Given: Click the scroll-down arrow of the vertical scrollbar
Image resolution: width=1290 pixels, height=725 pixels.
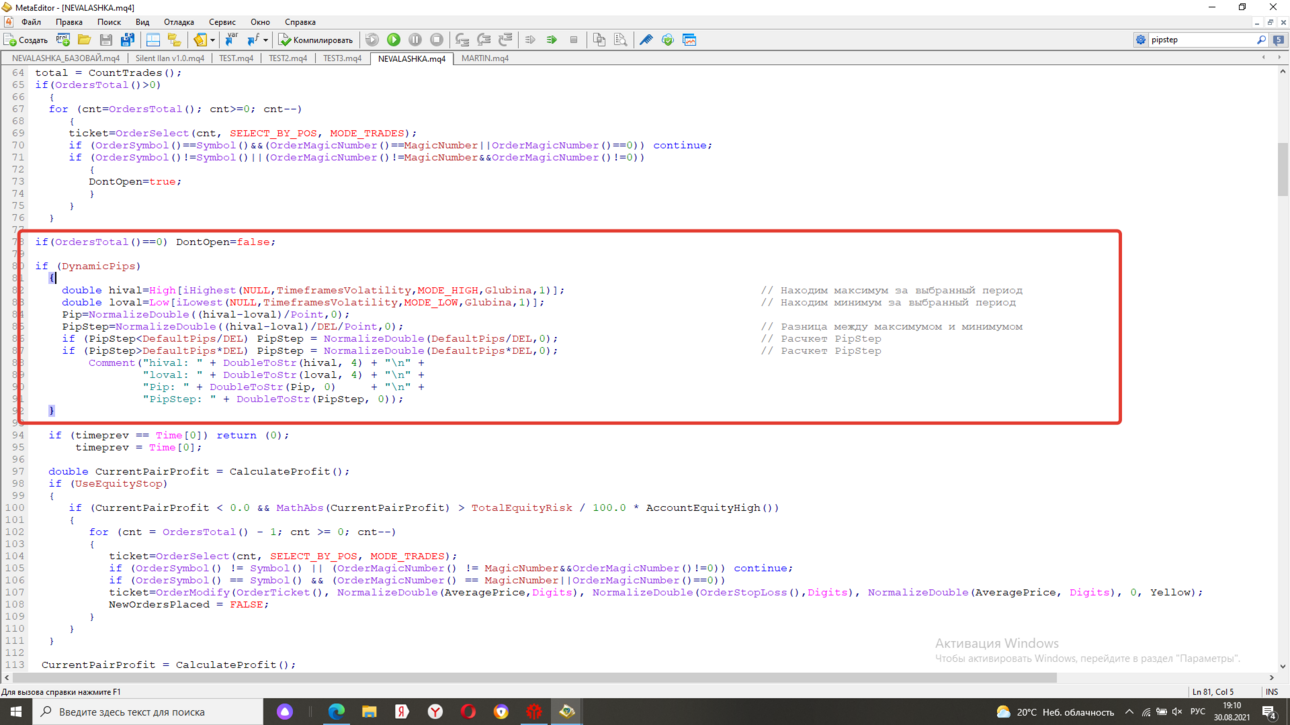Looking at the screenshot, I should (1282, 666).
